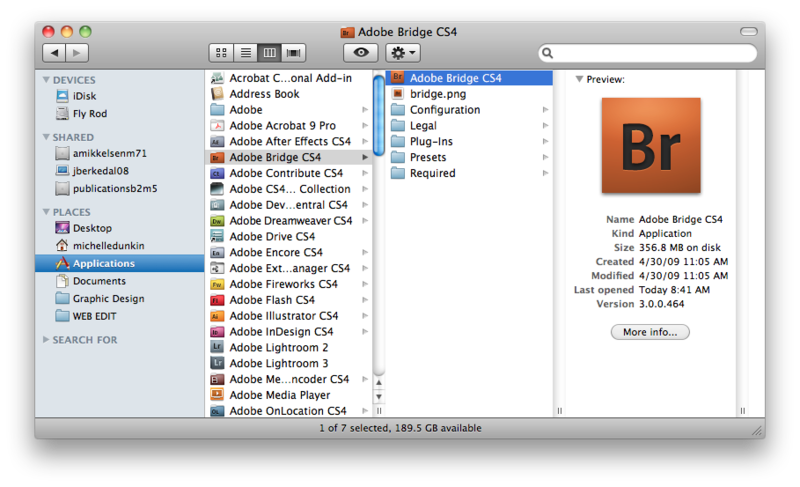800x487 pixels.
Task: Select the Graphic Design sidebar folder
Action: pos(108,298)
